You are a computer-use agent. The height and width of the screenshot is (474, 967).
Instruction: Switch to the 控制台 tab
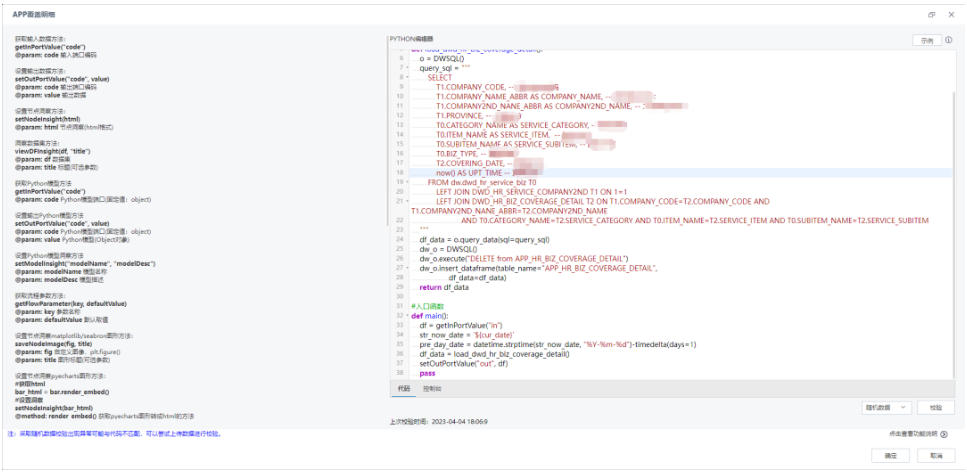(x=432, y=388)
